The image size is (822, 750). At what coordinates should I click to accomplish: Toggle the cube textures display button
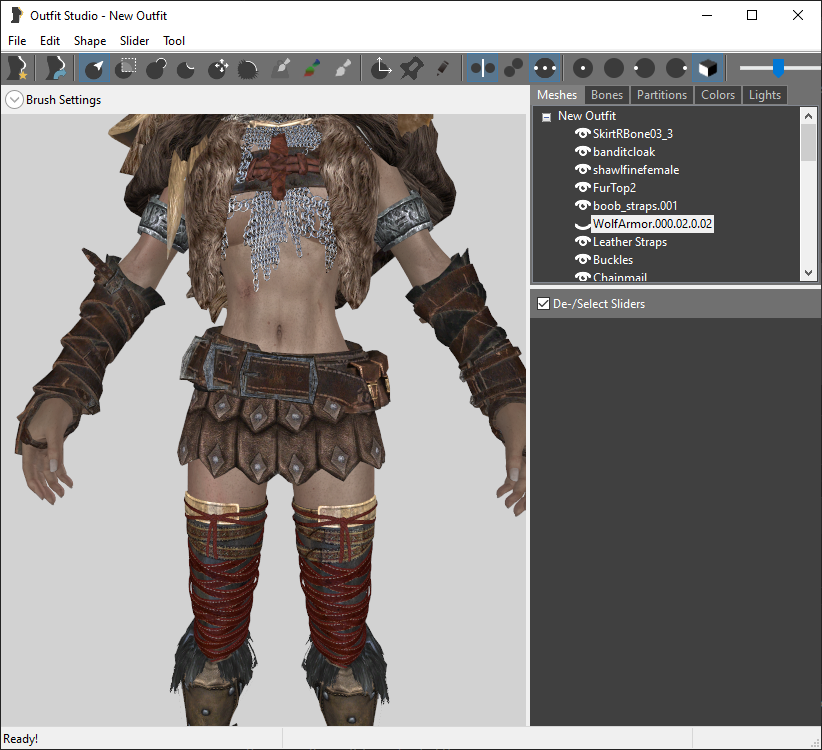coord(708,68)
